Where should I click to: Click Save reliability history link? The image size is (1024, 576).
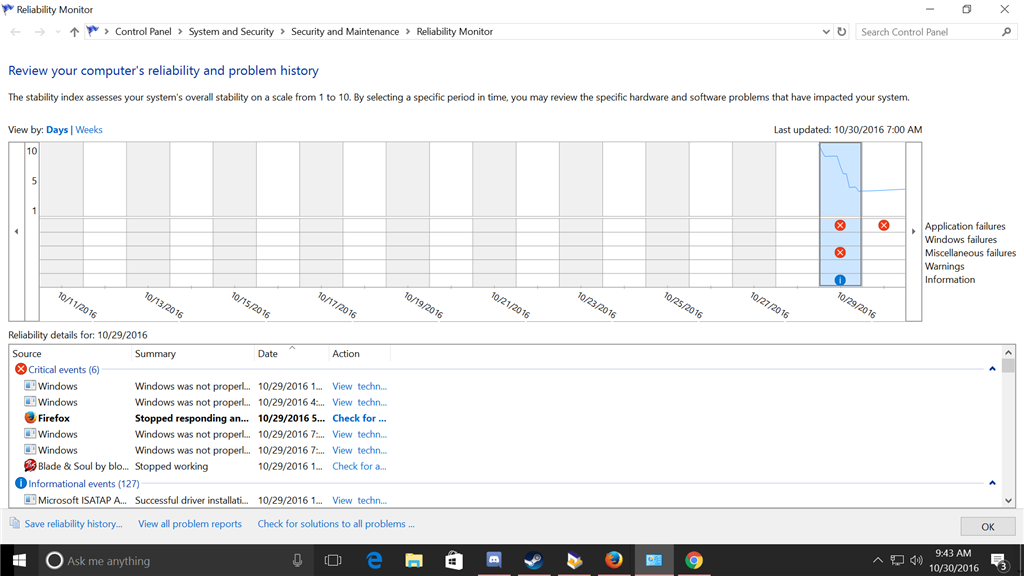(73, 524)
